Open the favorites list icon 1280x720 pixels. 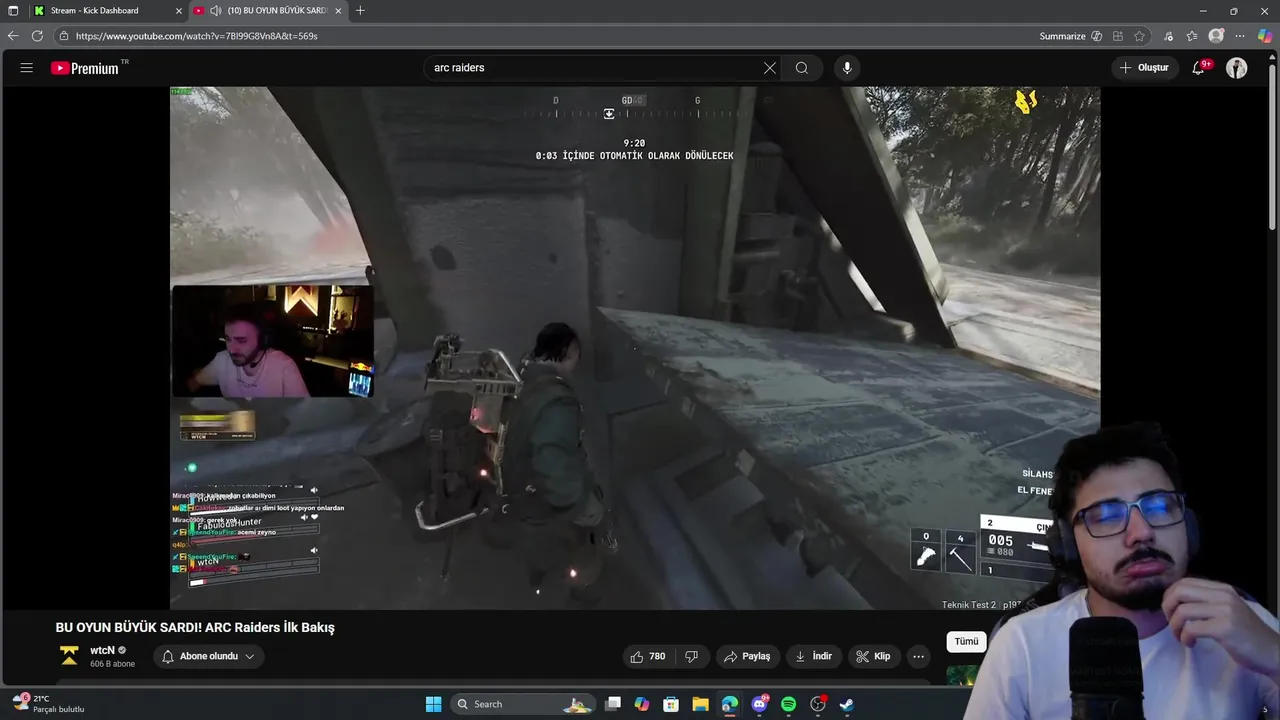[1192, 36]
